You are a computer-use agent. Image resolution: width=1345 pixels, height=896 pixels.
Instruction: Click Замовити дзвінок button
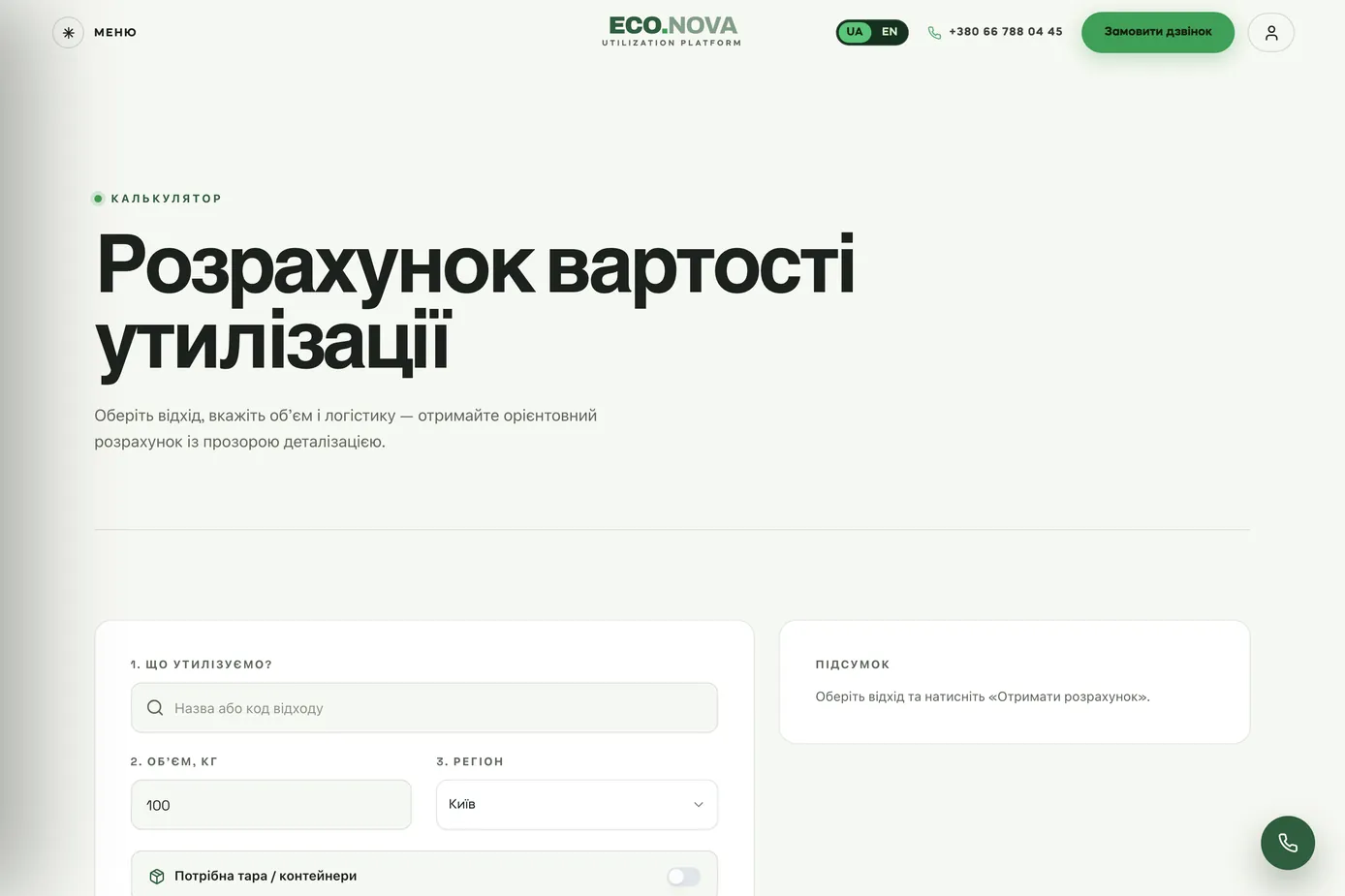pyautogui.click(x=1158, y=32)
